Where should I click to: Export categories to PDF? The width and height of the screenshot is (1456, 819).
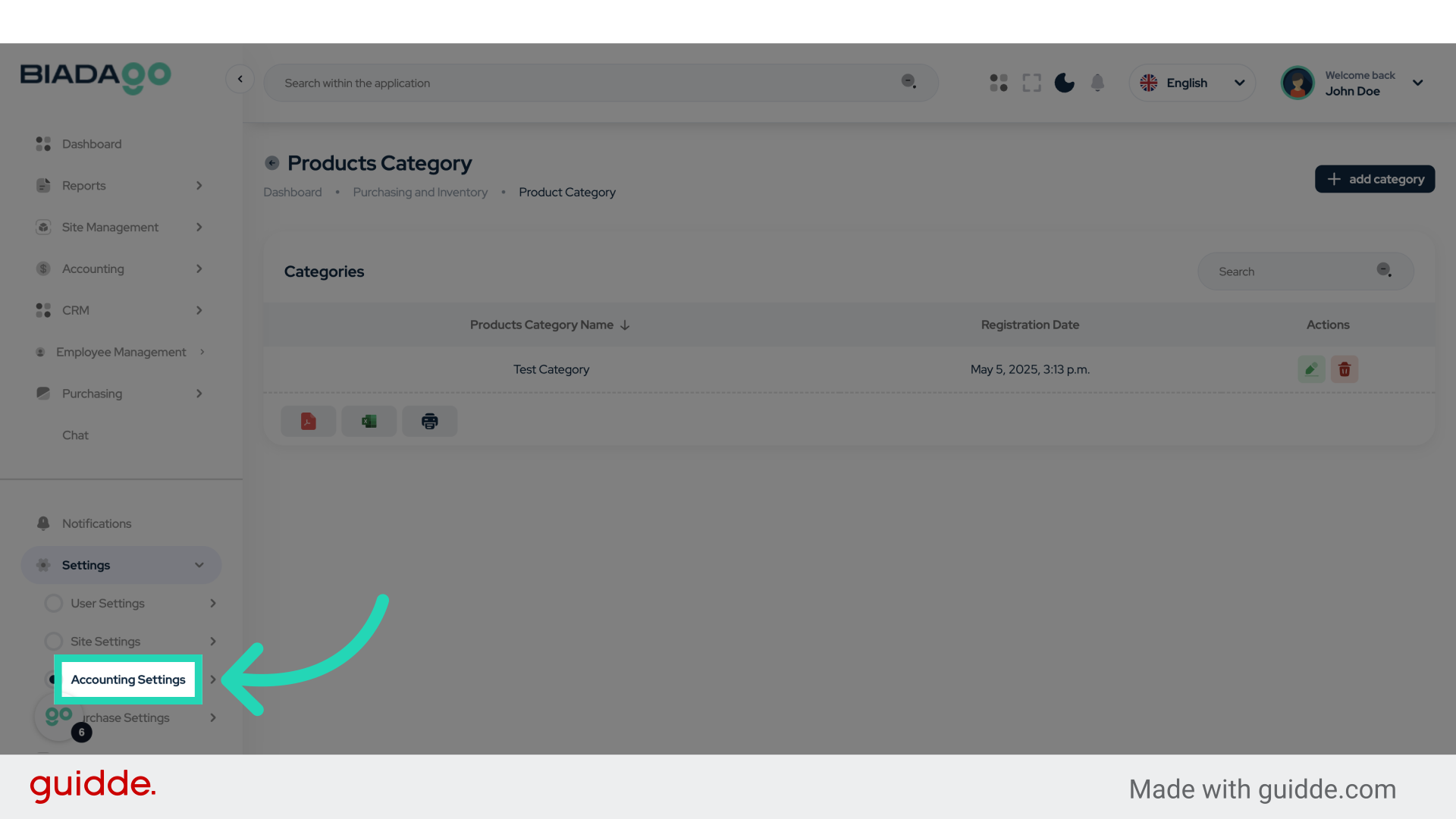tap(308, 421)
